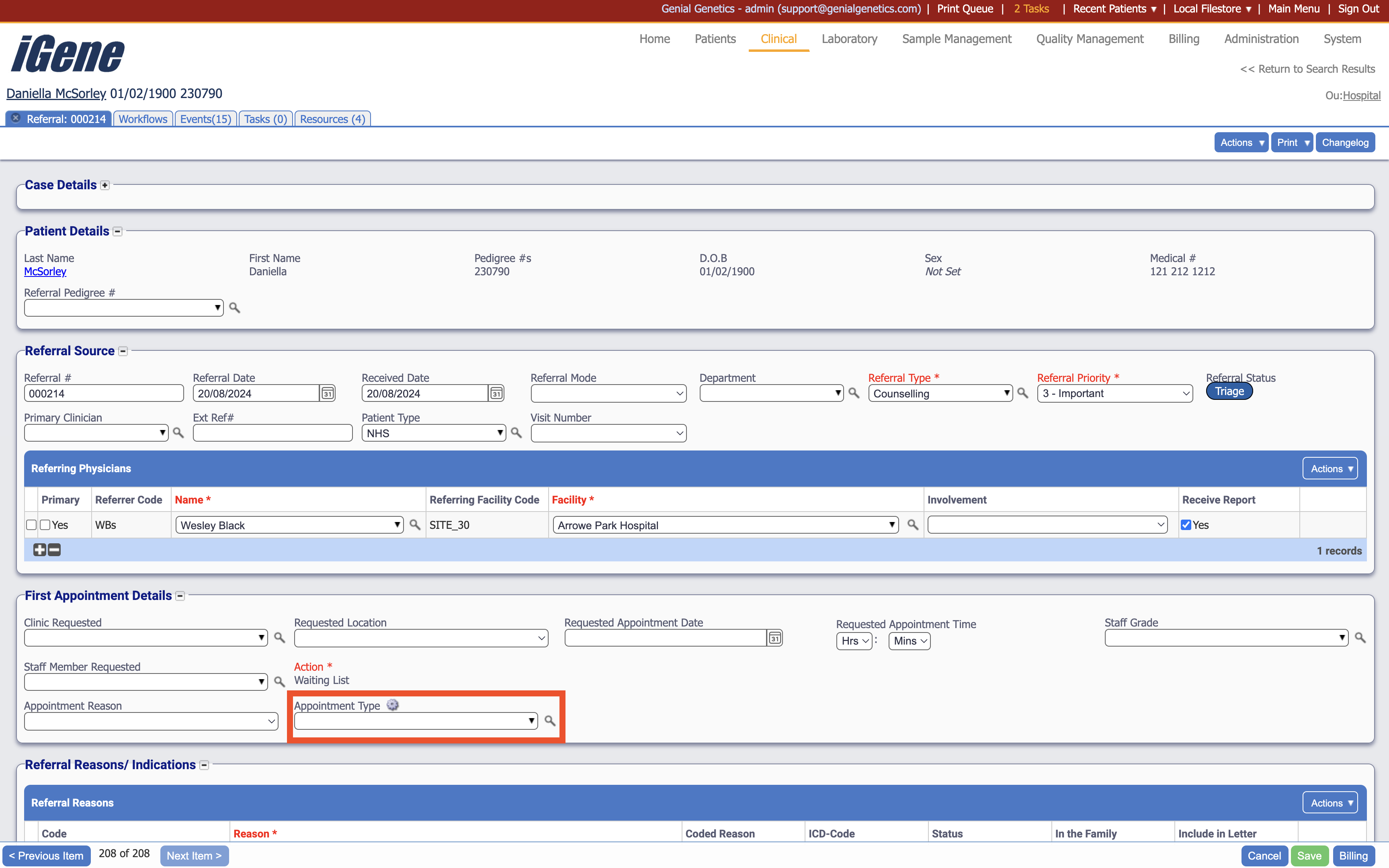Open the Requested Appointment Date calendar
Image resolution: width=1389 pixels, height=868 pixels.
774,638
